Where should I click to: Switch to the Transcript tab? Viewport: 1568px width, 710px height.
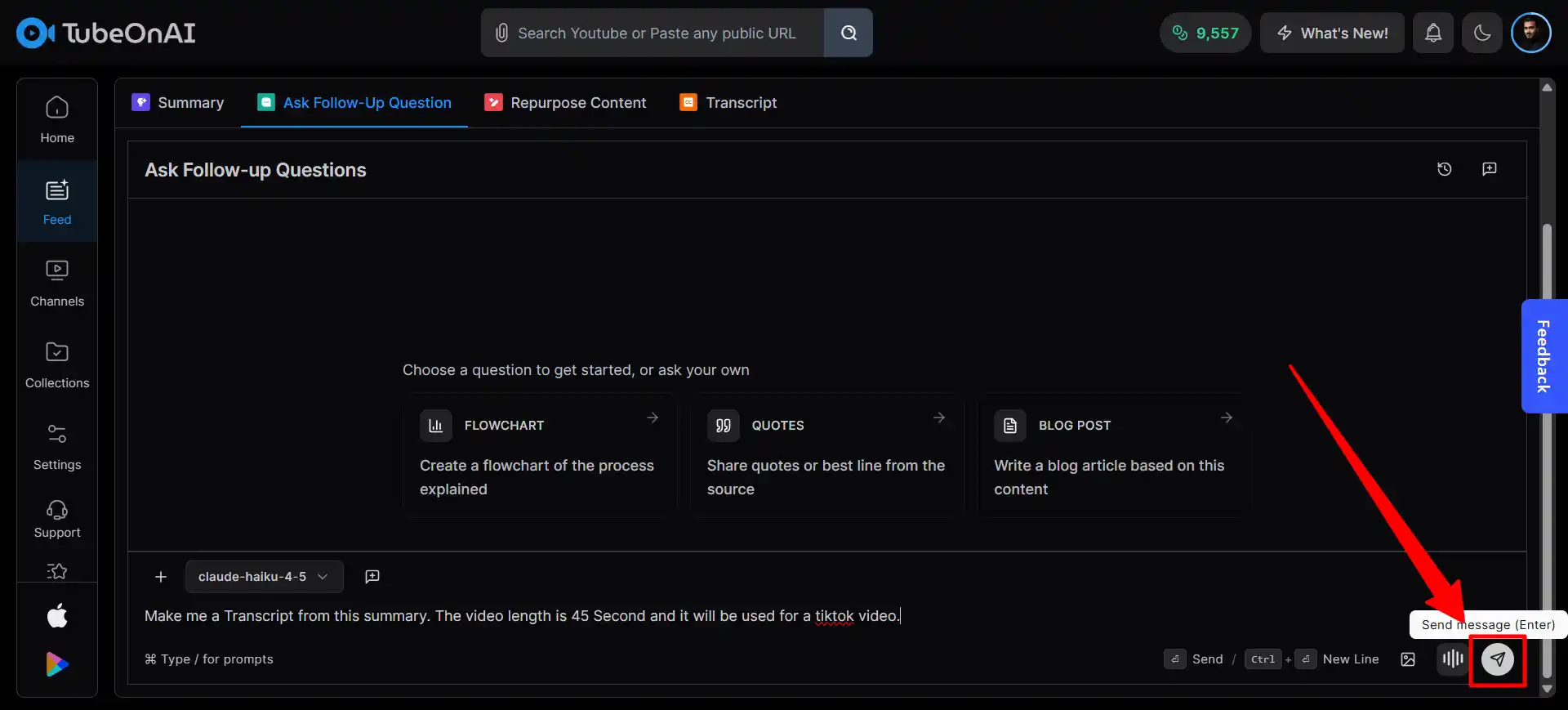(728, 103)
